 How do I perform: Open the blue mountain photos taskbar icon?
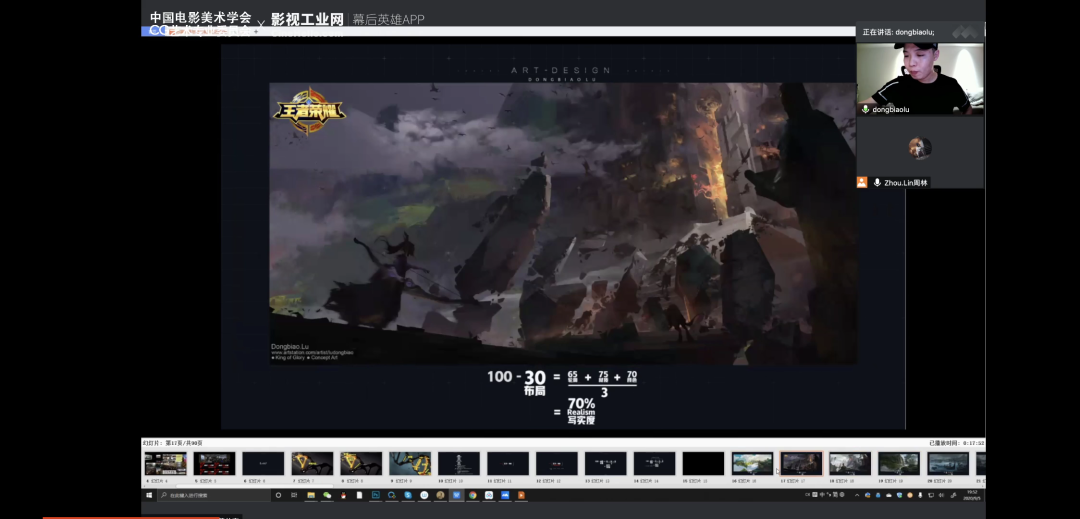(505, 495)
